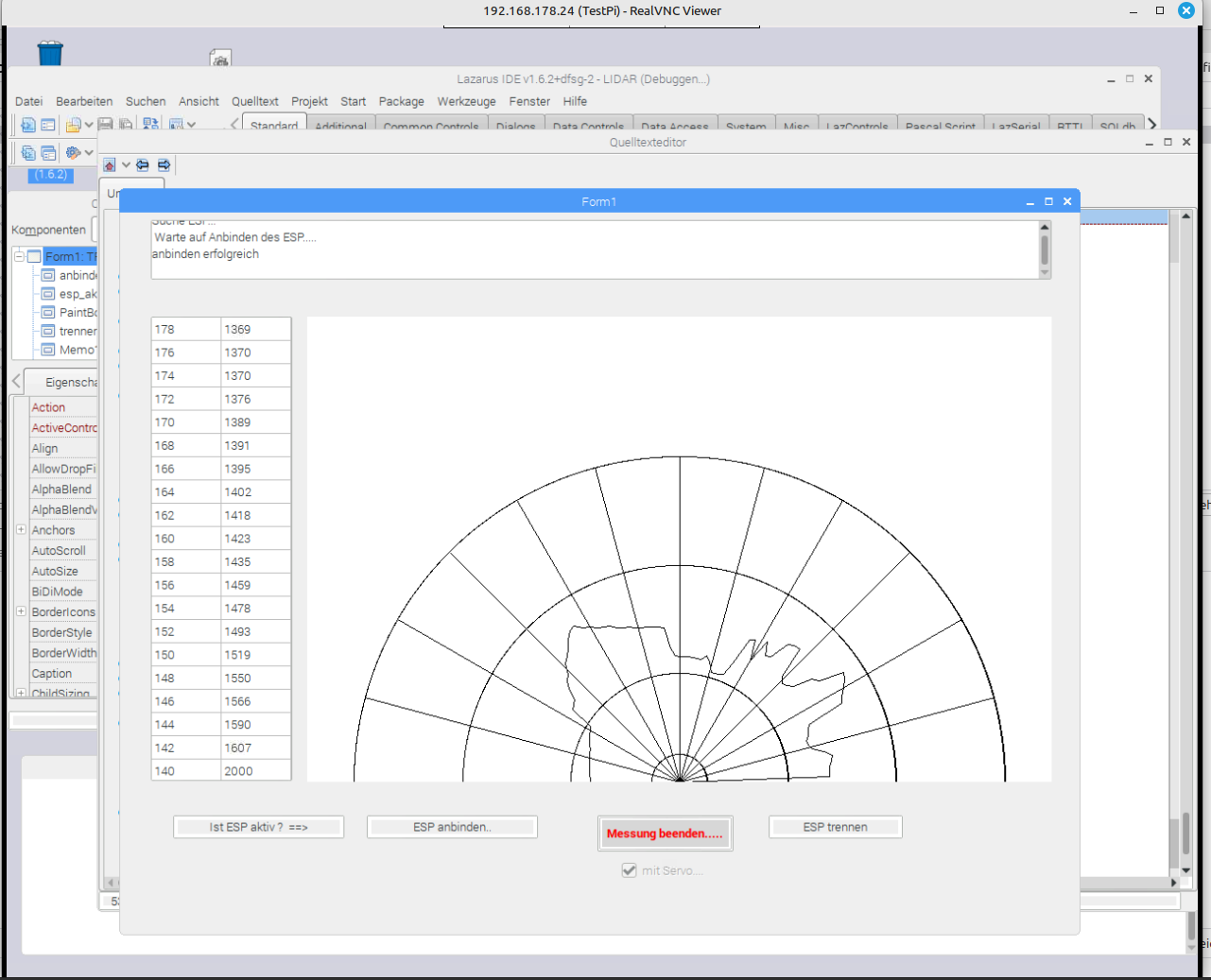This screenshot has width=1211, height=980.
Task: Open the trash bin desktop icon
Action: point(50,54)
